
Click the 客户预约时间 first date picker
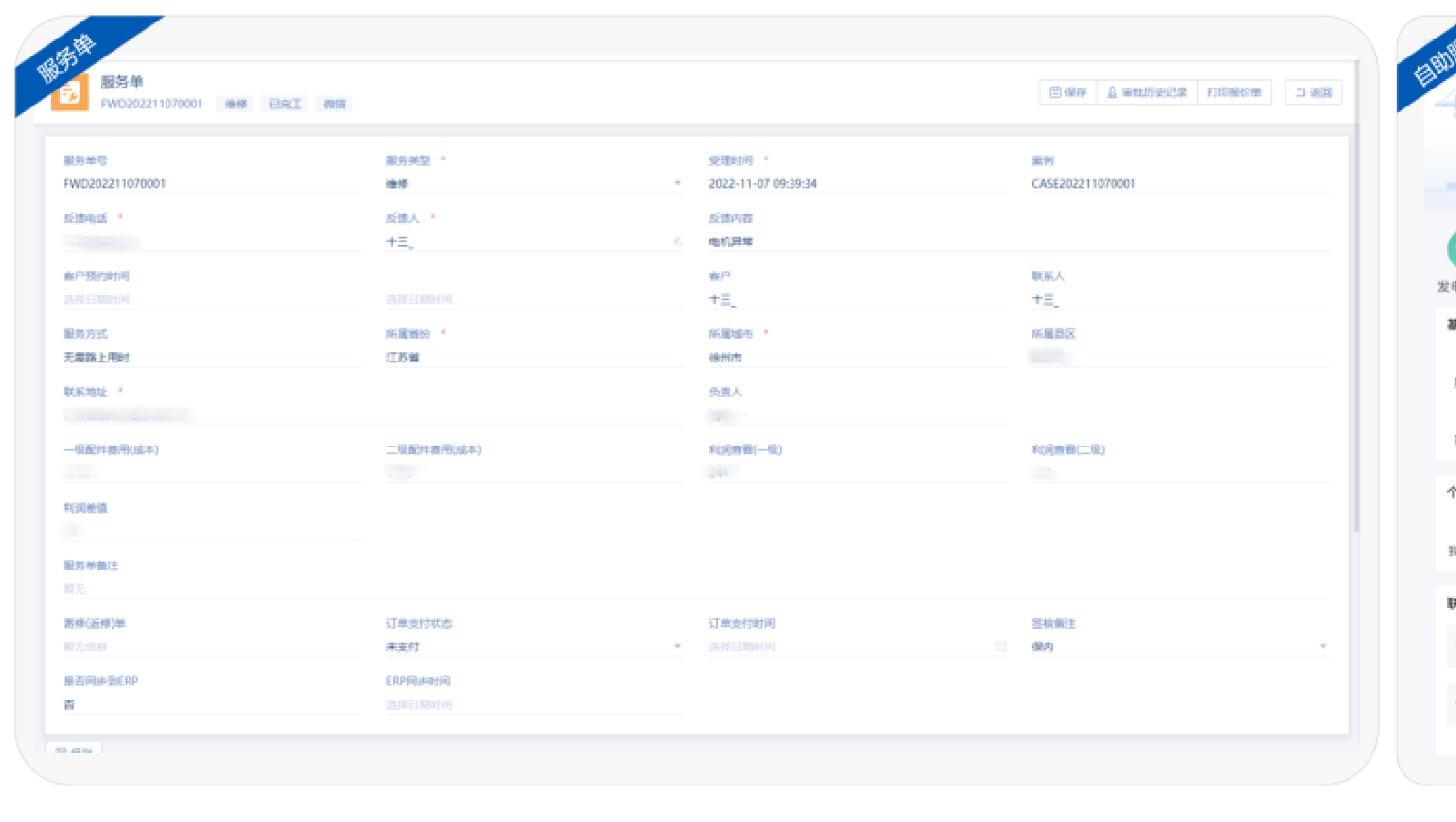[x=211, y=299]
